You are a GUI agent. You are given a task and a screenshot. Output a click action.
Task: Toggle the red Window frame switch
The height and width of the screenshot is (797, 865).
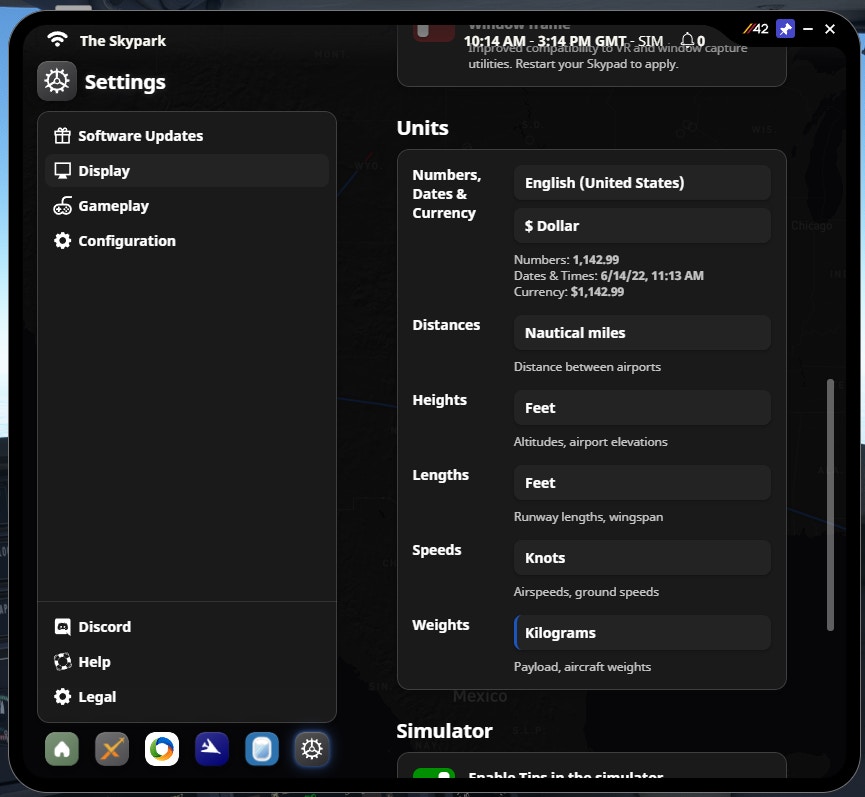(x=435, y=32)
